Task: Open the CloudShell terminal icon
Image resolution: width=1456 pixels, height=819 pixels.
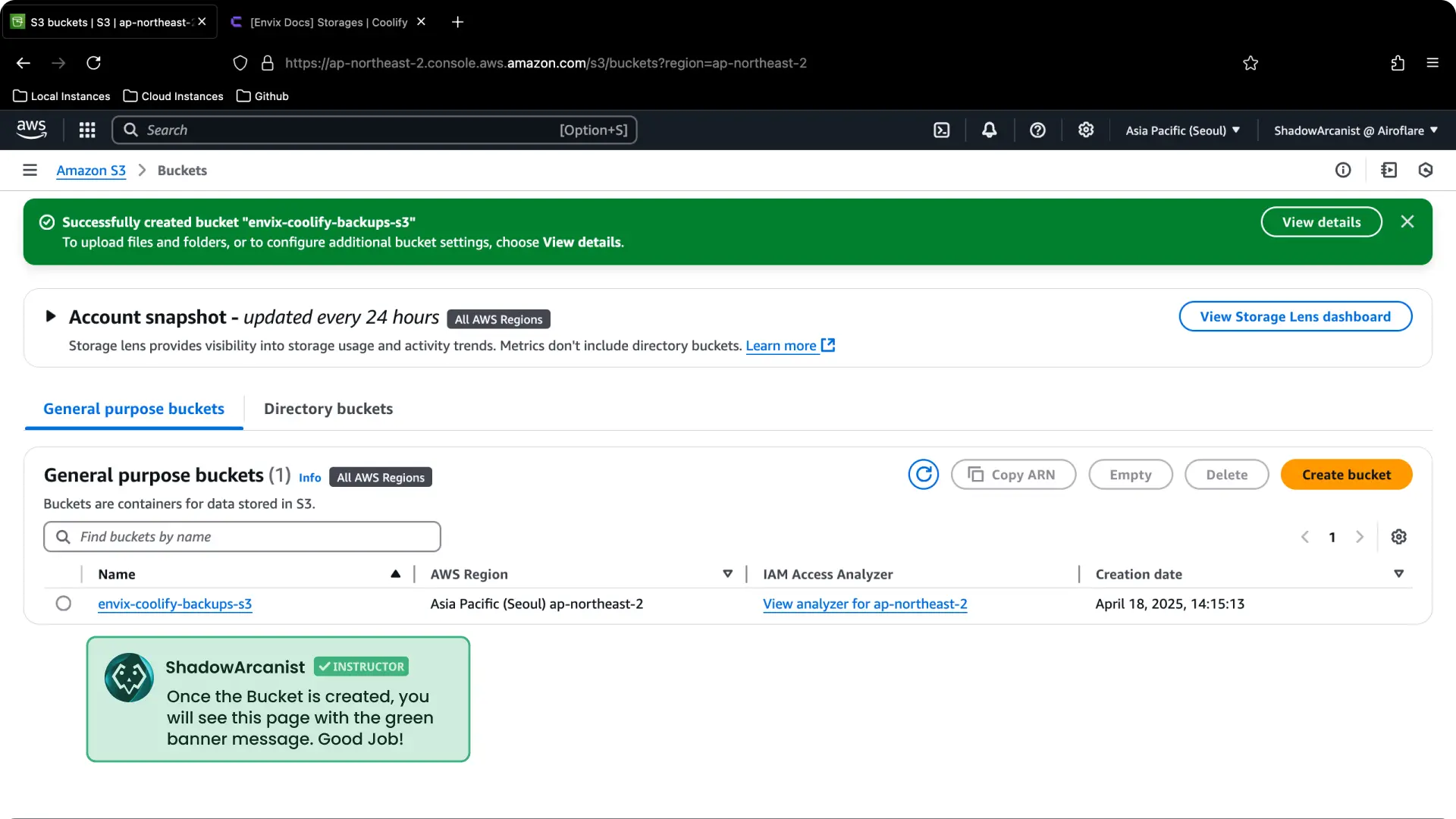Action: coord(941,130)
